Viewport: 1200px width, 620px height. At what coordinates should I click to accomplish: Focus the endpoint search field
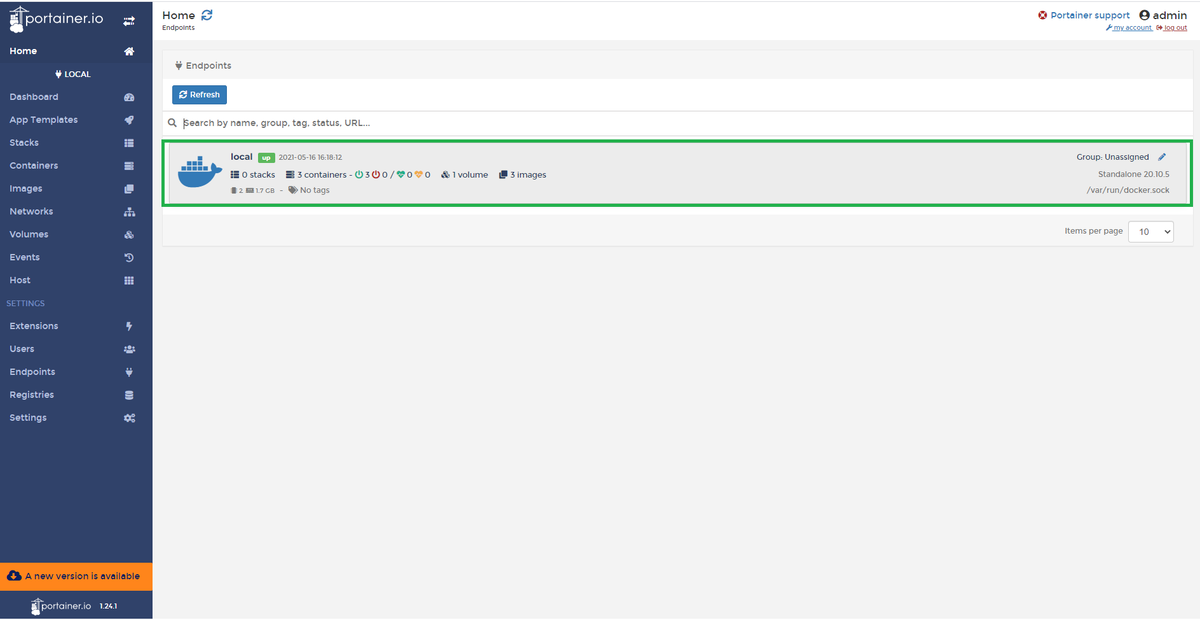pos(686,123)
